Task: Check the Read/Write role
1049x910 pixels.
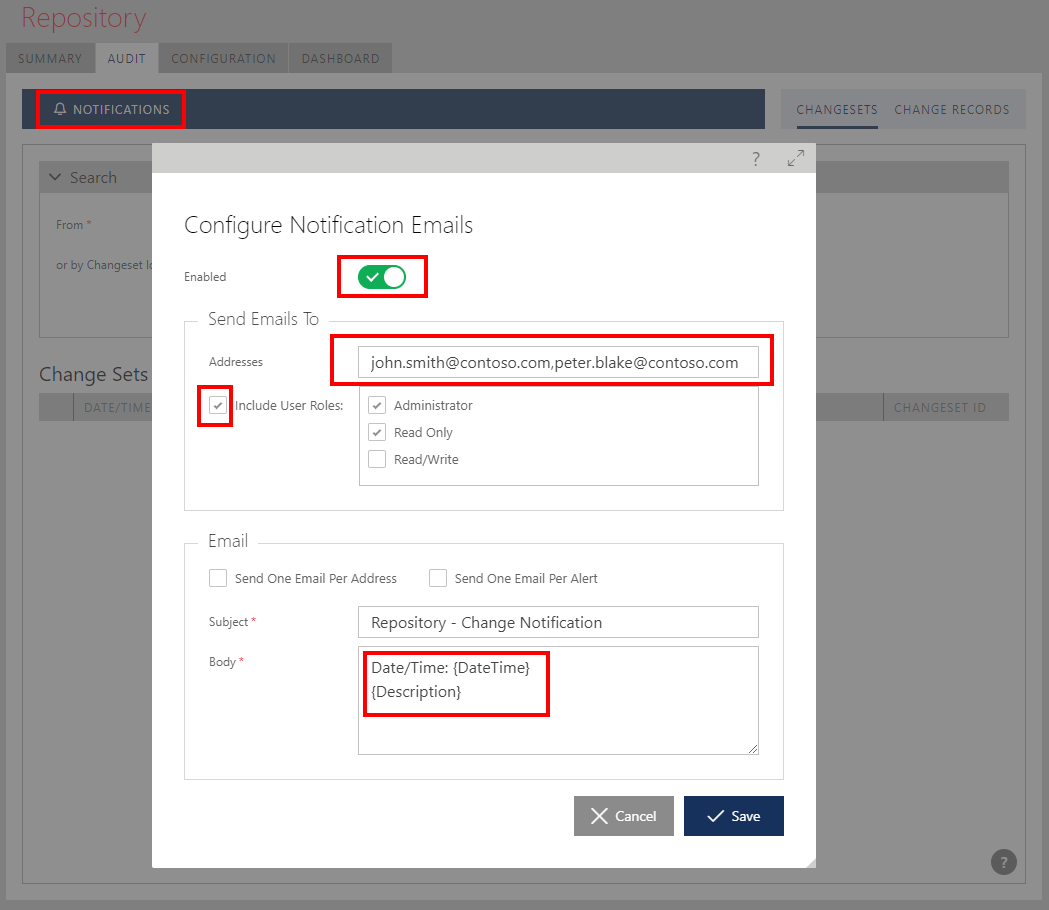Action: [376, 459]
